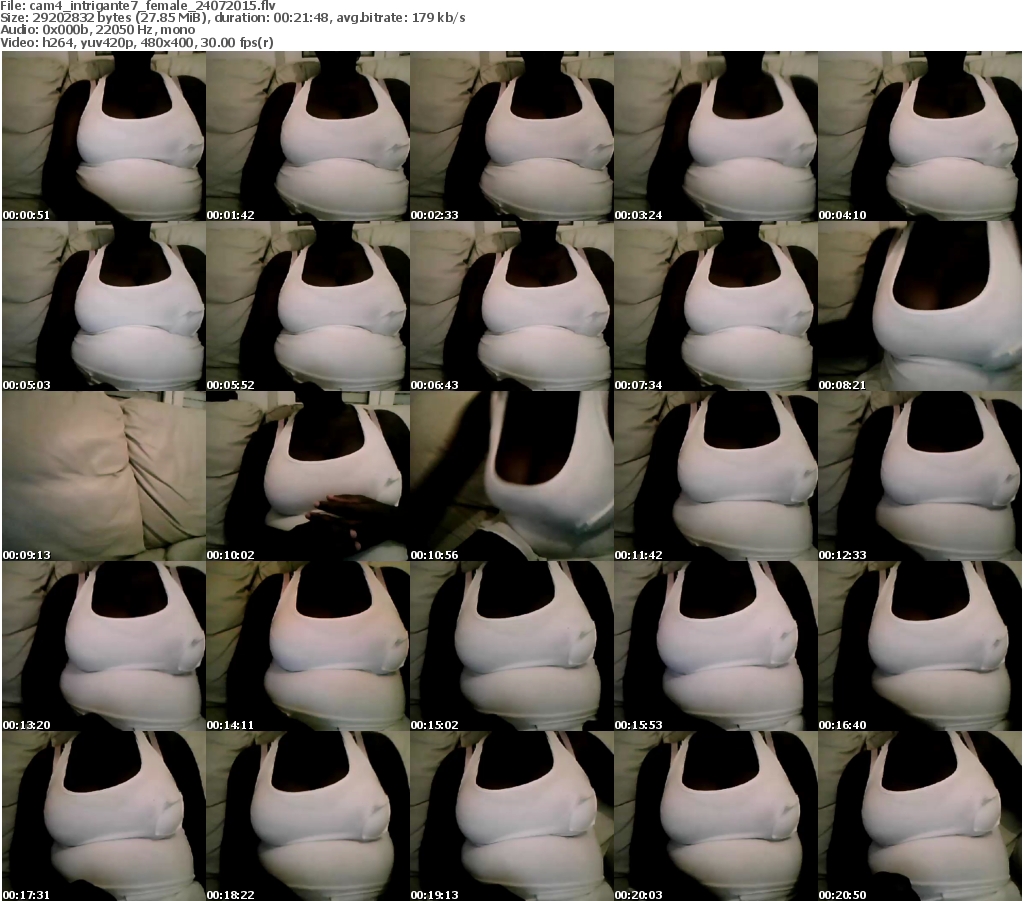The height and width of the screenshot is (901, 1024).
Task: Click the thumbnail timestamped 00:16:40
Action: pos(919,646)
